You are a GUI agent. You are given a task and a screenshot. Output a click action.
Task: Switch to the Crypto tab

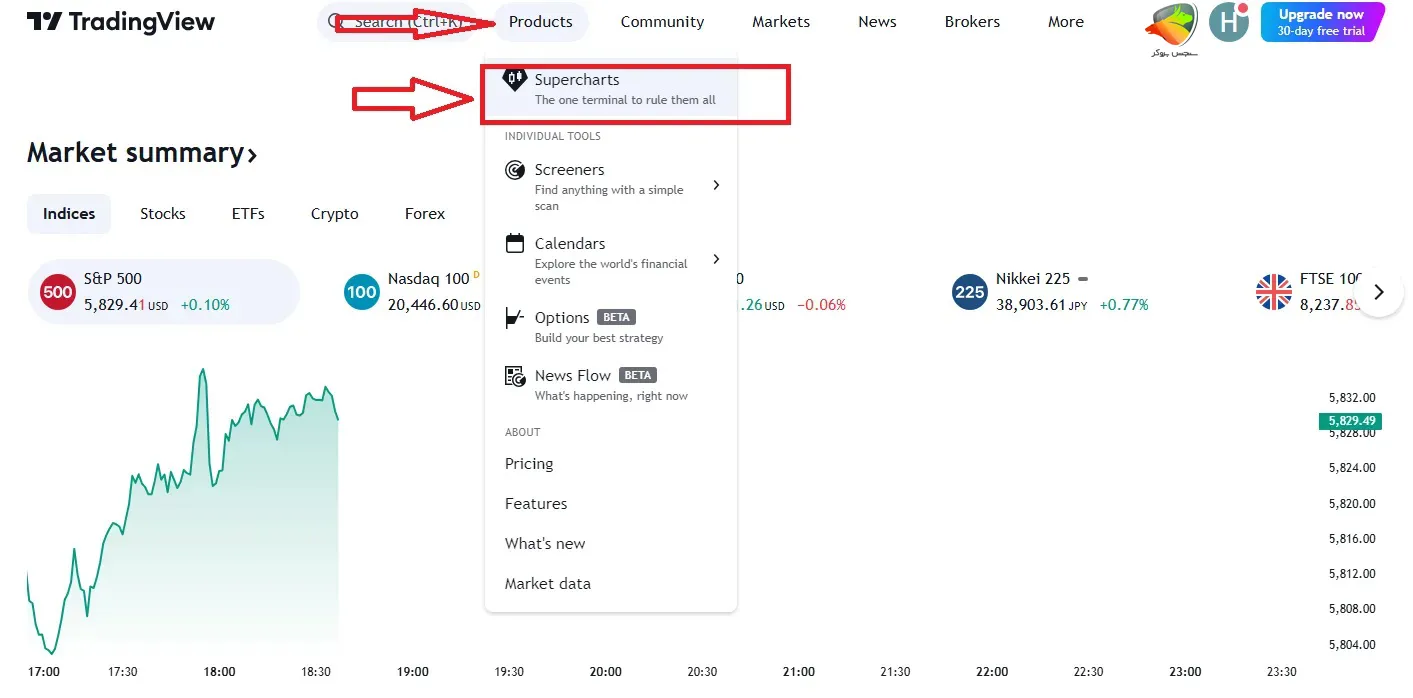[x=334, y=214]
